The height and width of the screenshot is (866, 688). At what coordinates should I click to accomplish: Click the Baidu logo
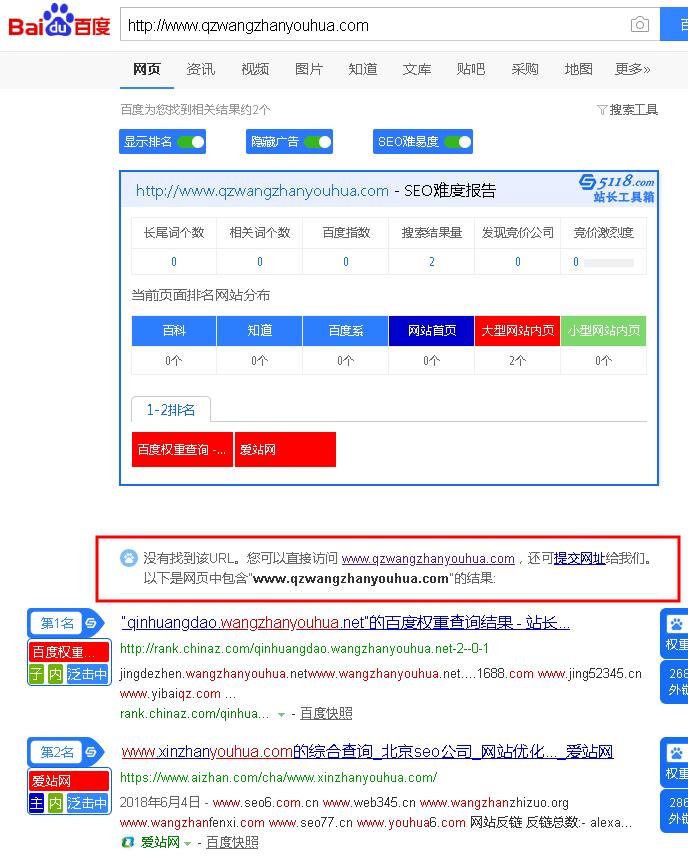(59, 21)
